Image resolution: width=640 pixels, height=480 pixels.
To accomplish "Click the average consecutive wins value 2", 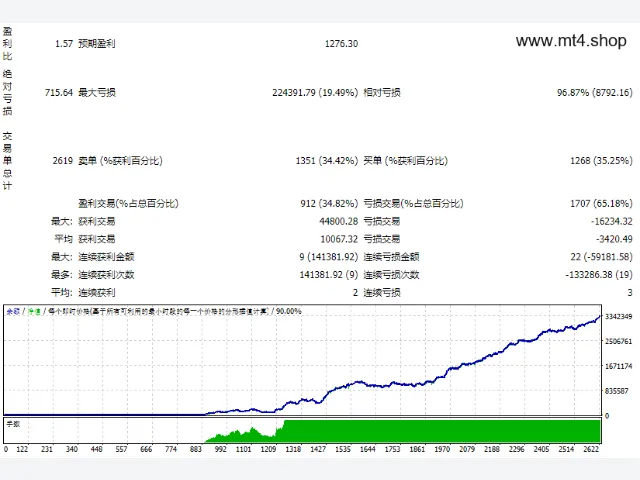I will (x=356, y=293).
